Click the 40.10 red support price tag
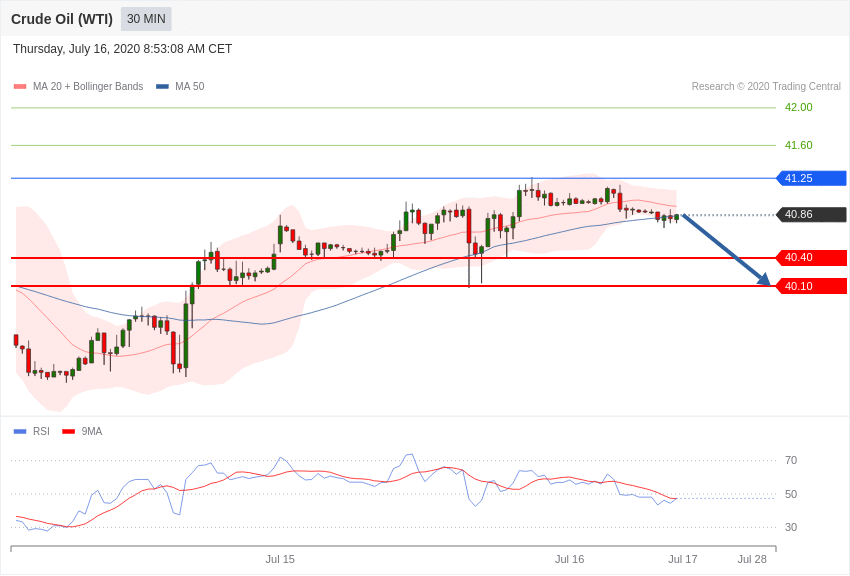Image resolution: width=850 pixels, height=576 pixels. coord(812,286)
